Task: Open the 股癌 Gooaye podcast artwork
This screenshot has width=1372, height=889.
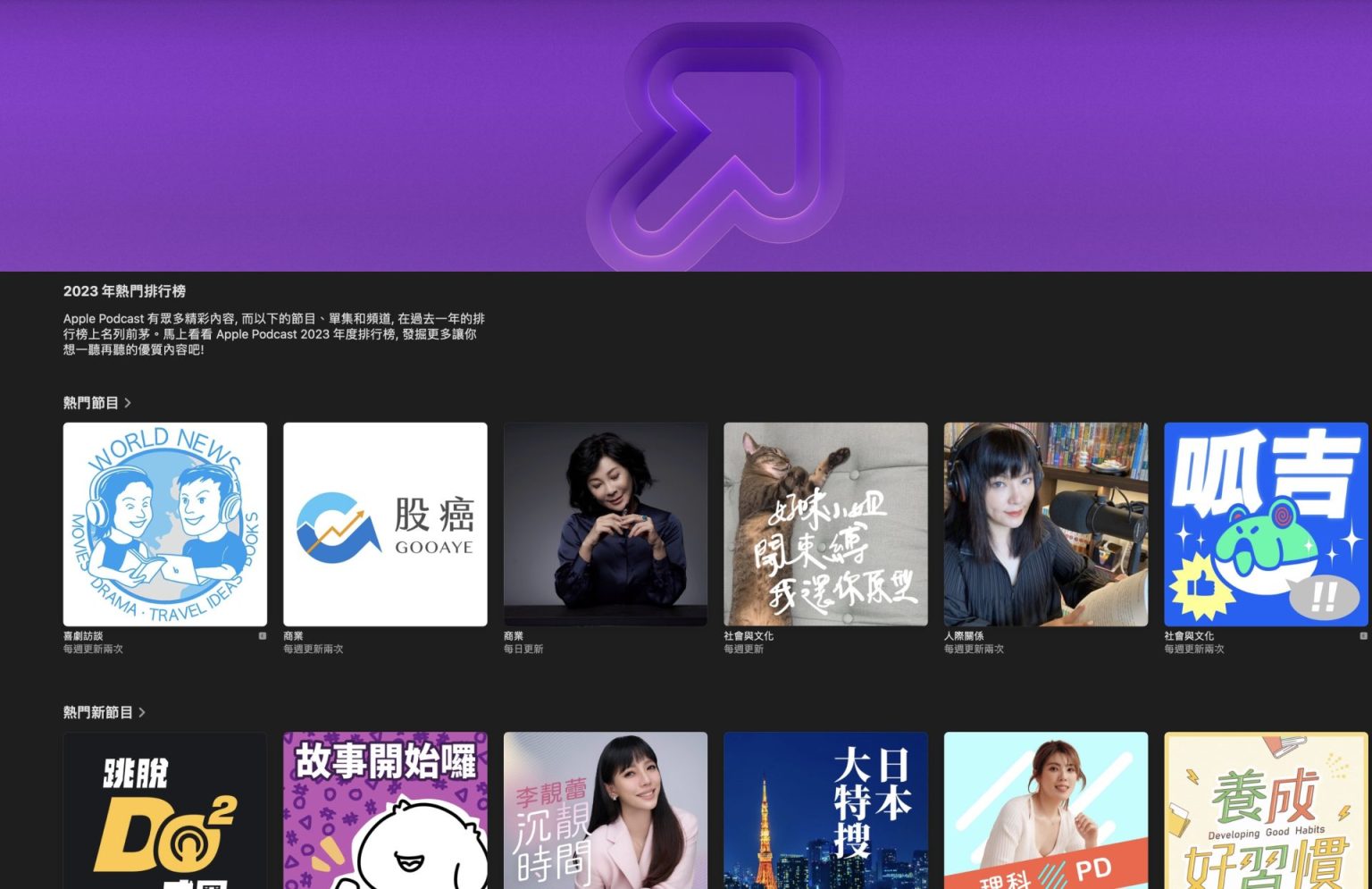Action: (x=385, y=524)
